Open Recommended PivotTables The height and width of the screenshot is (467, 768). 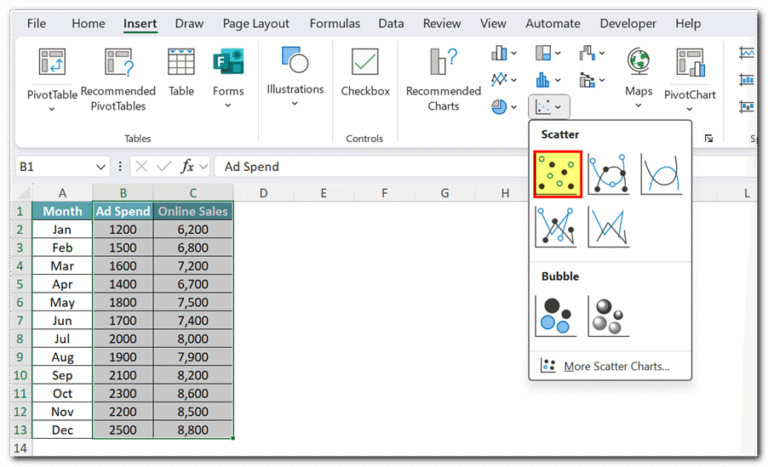(118, 80)
